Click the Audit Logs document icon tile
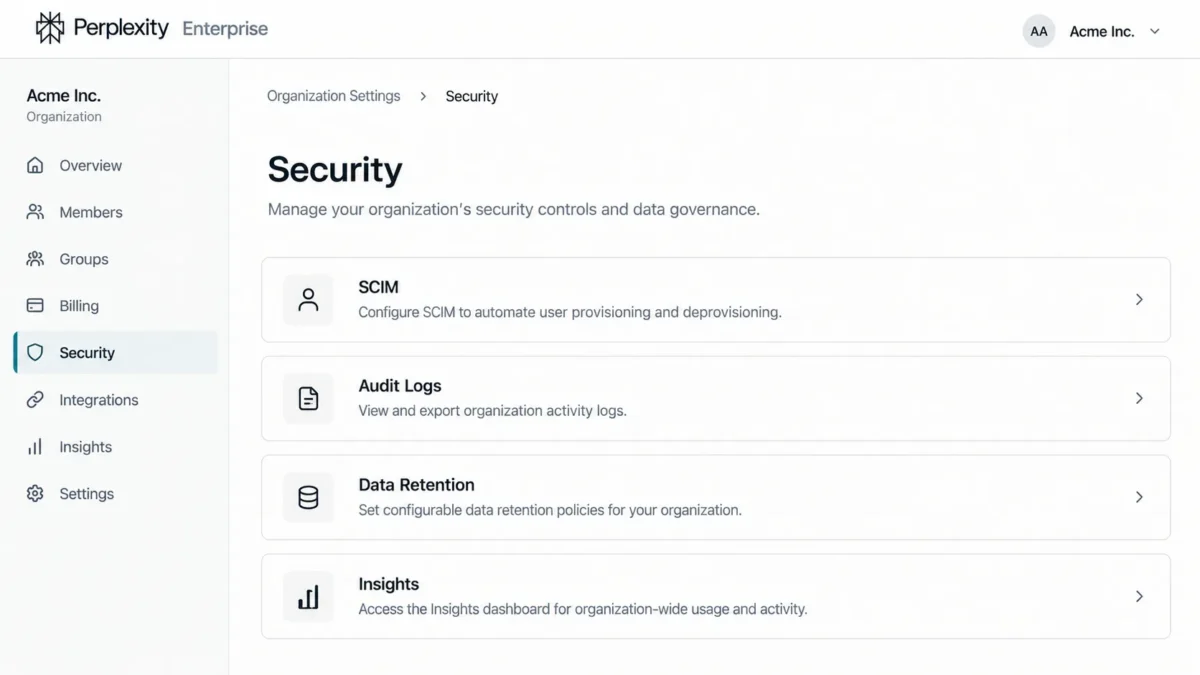 click(x=308, y=399)
